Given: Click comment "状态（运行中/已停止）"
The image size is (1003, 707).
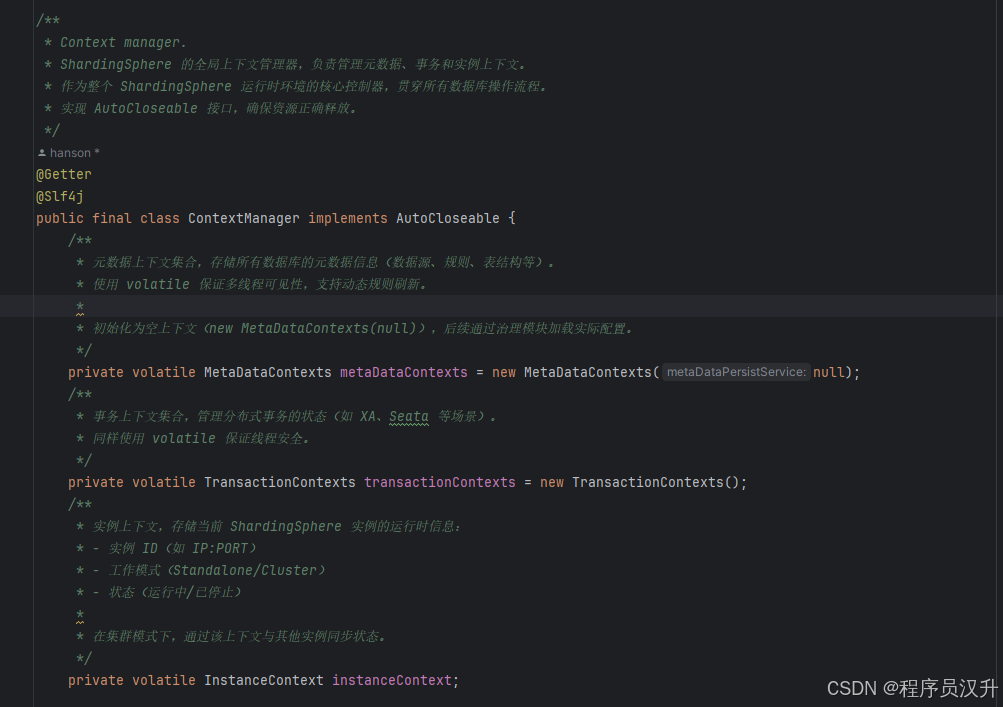Looking at the screenshot, I should [175, 592].
